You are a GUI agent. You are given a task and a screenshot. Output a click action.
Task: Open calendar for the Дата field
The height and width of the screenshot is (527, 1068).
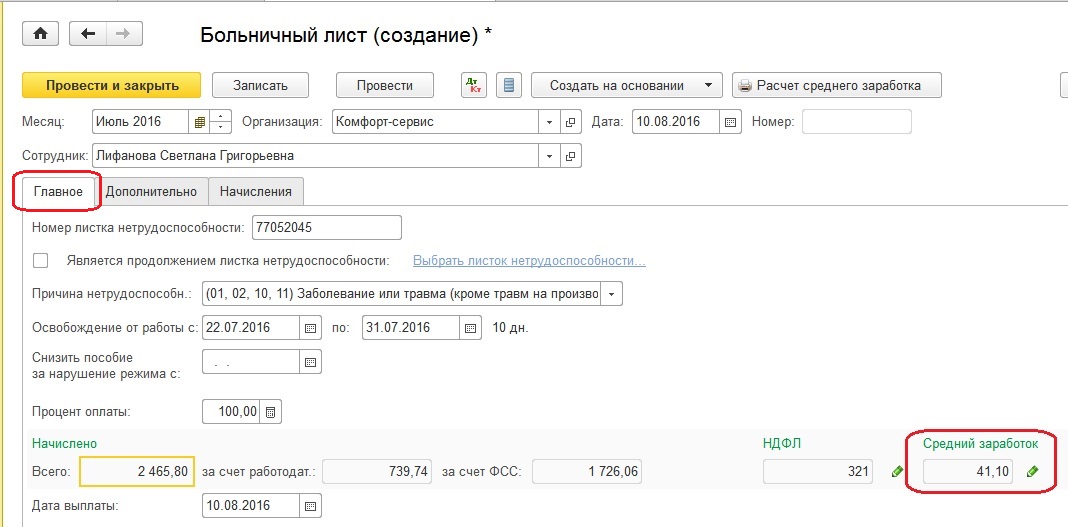click(x=730, y=123)
